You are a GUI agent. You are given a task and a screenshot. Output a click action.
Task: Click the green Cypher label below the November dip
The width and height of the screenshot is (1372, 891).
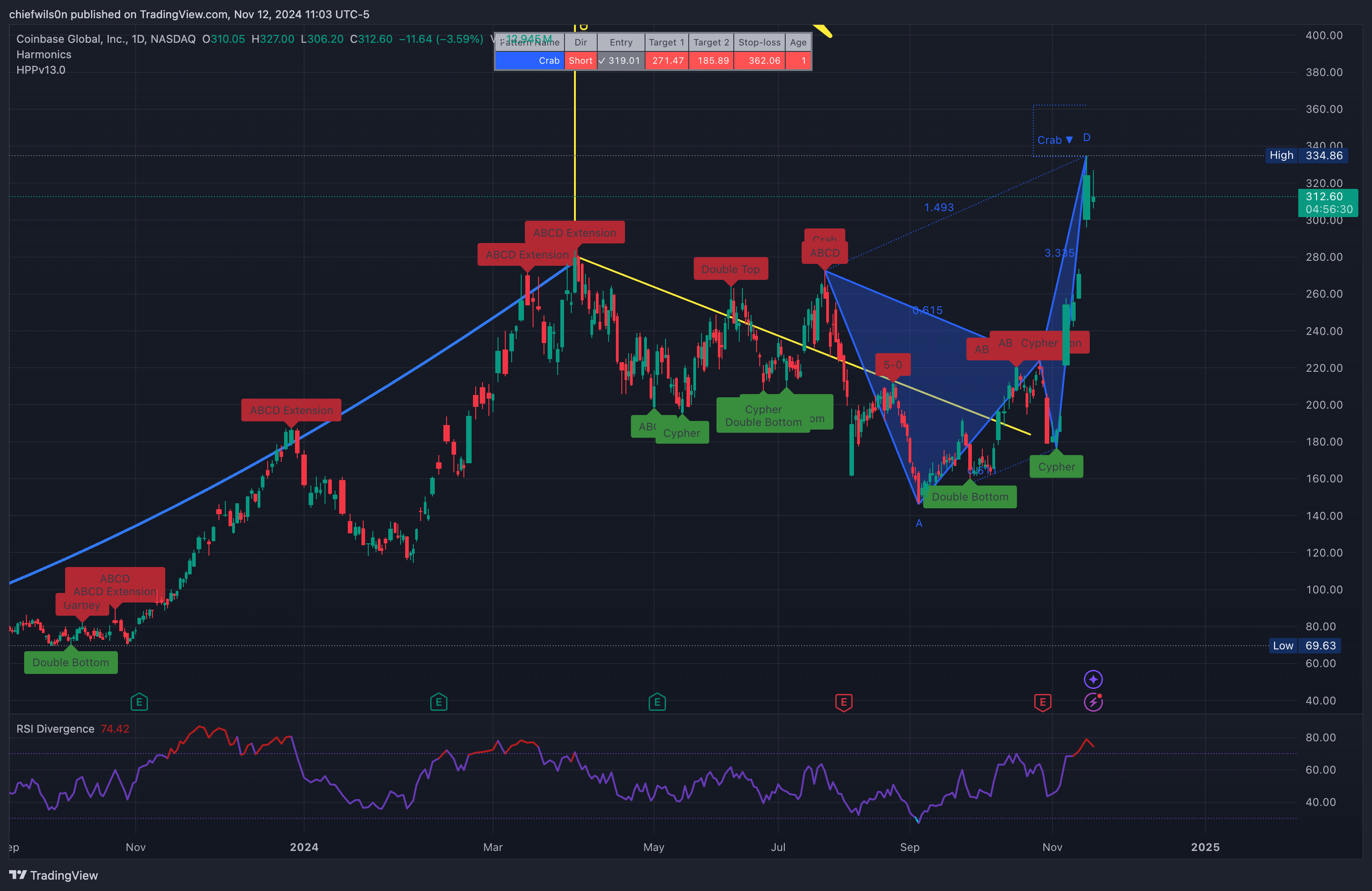pyautogui.click(x=1056, y=466)
